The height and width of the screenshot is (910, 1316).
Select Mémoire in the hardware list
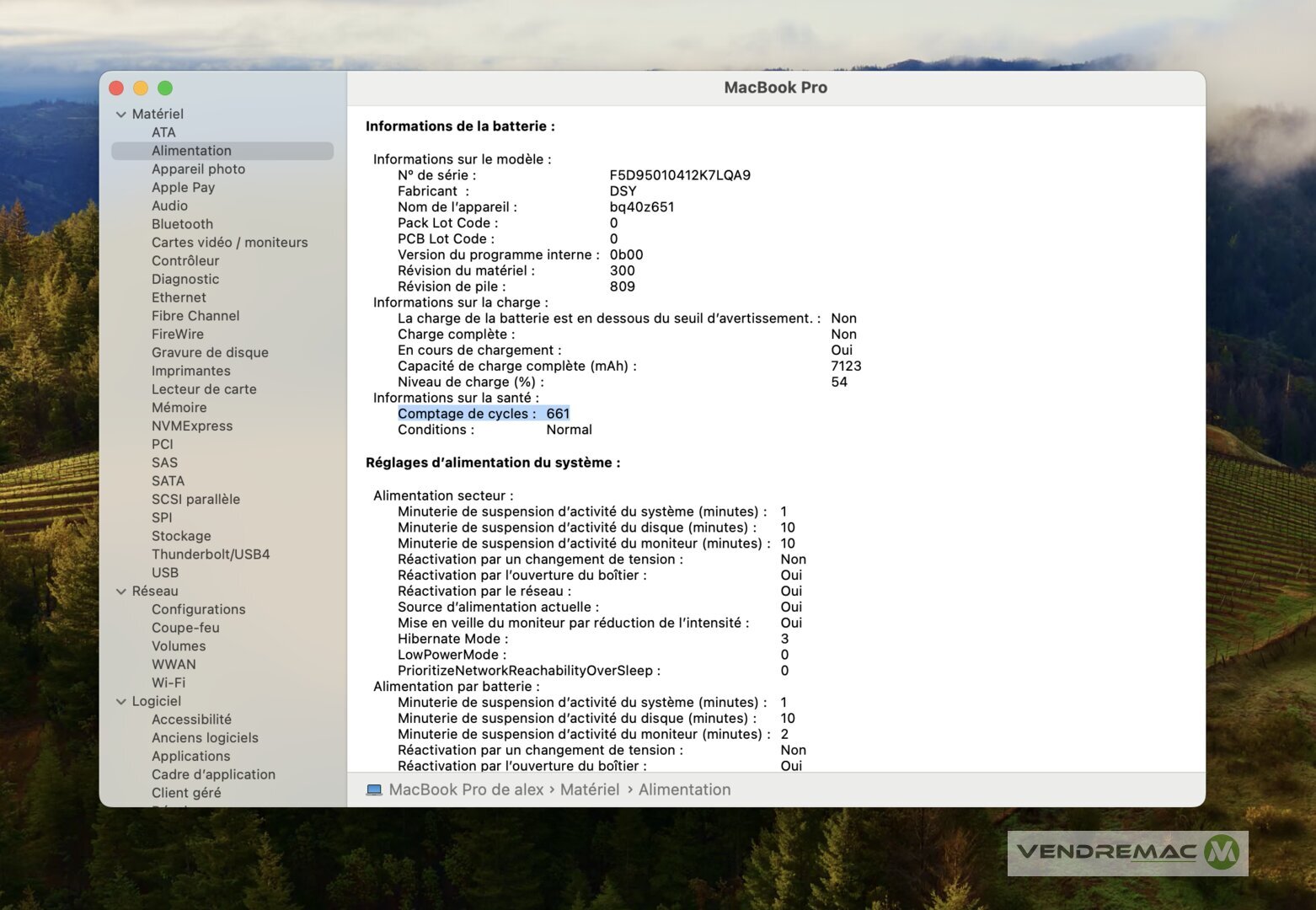179,408
